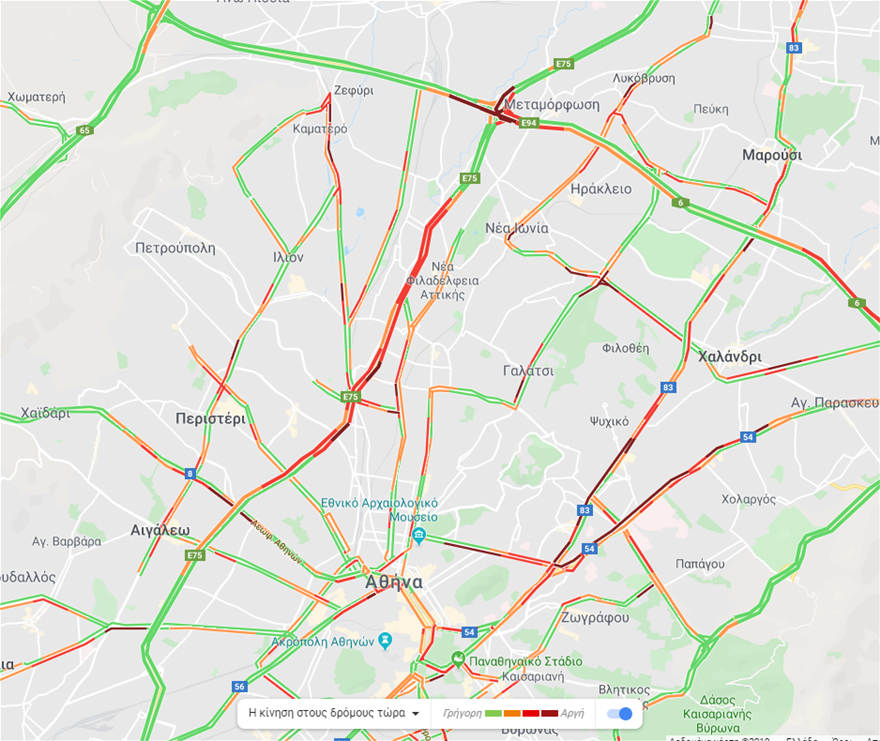Click the Acropolis of Athens landmark pin

385,641
